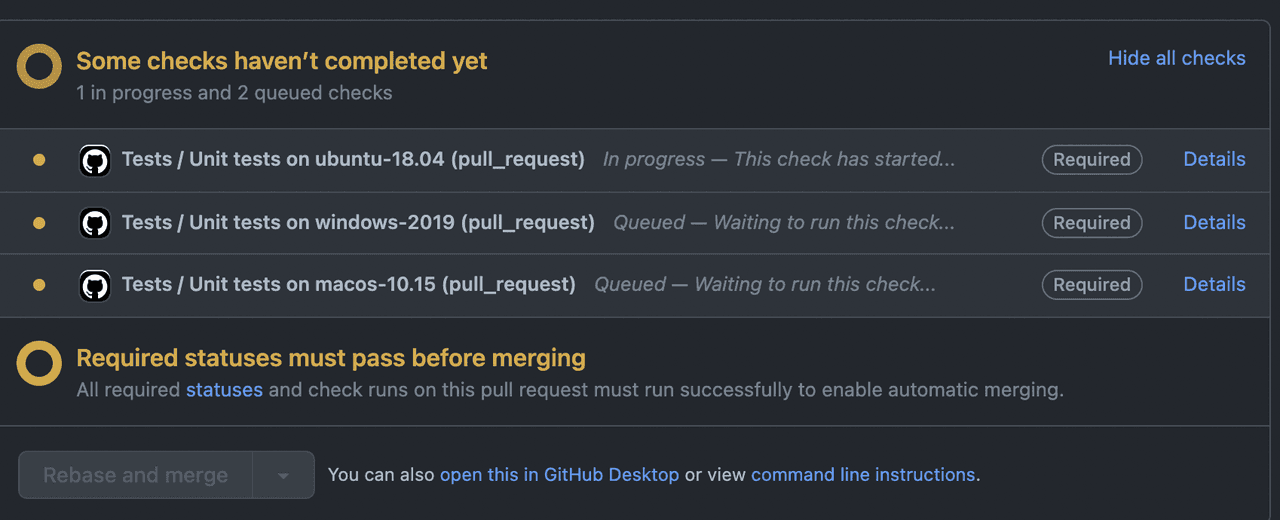
Task: Click pending status dot for macos-10.15 check
Action: (x=39, y=285)
